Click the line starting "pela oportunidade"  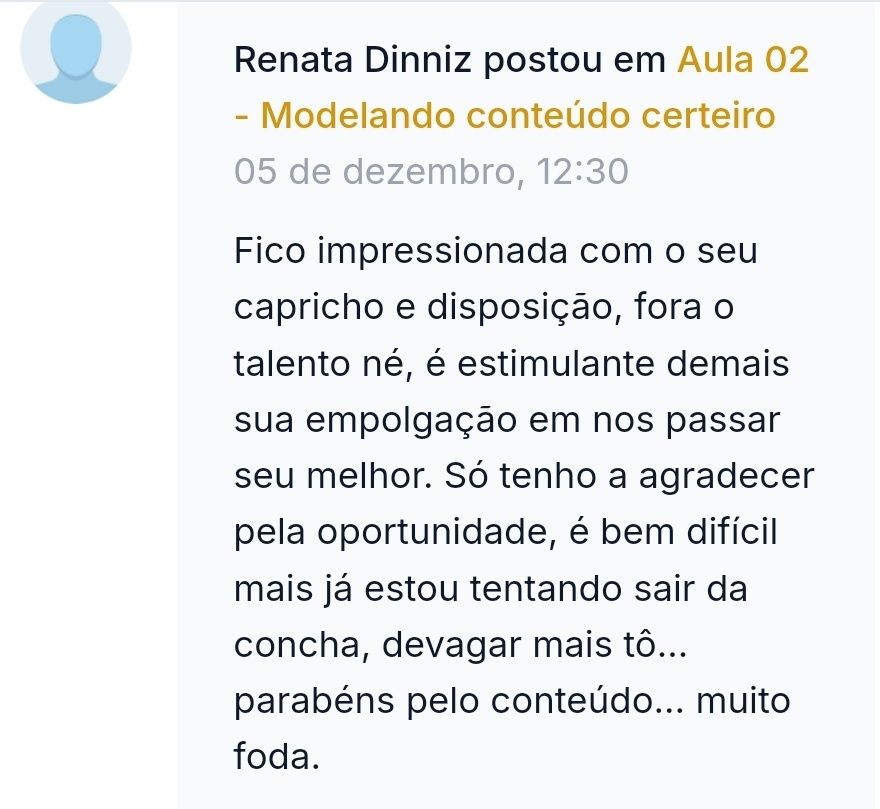(x=505, y=531)
